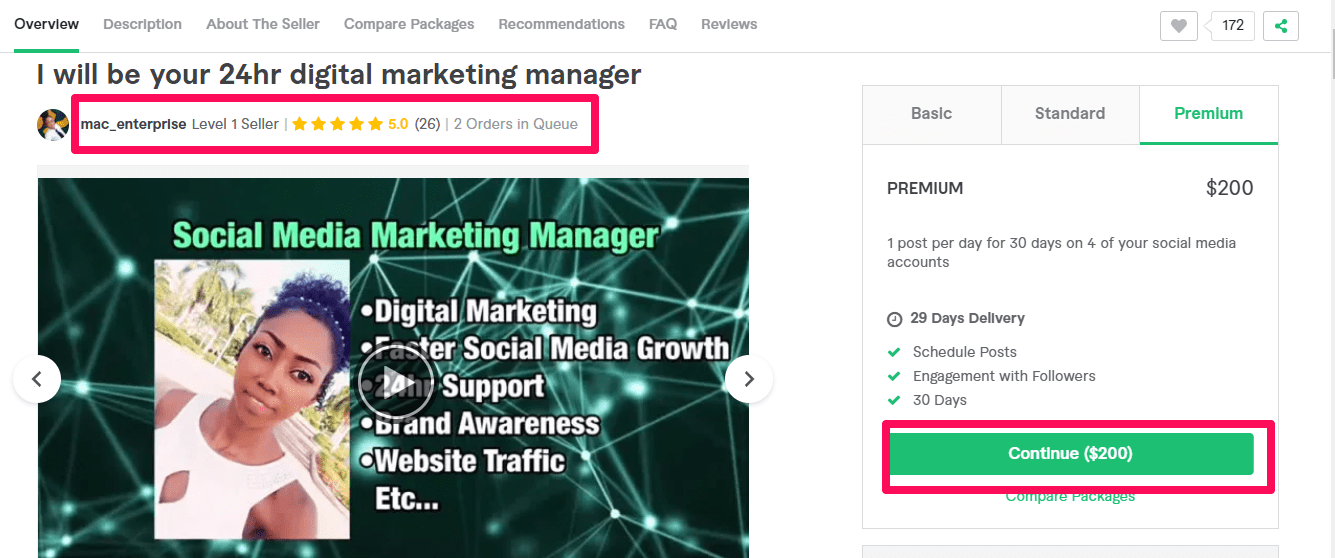Click the 172 favorites count

click(1232, 26)
